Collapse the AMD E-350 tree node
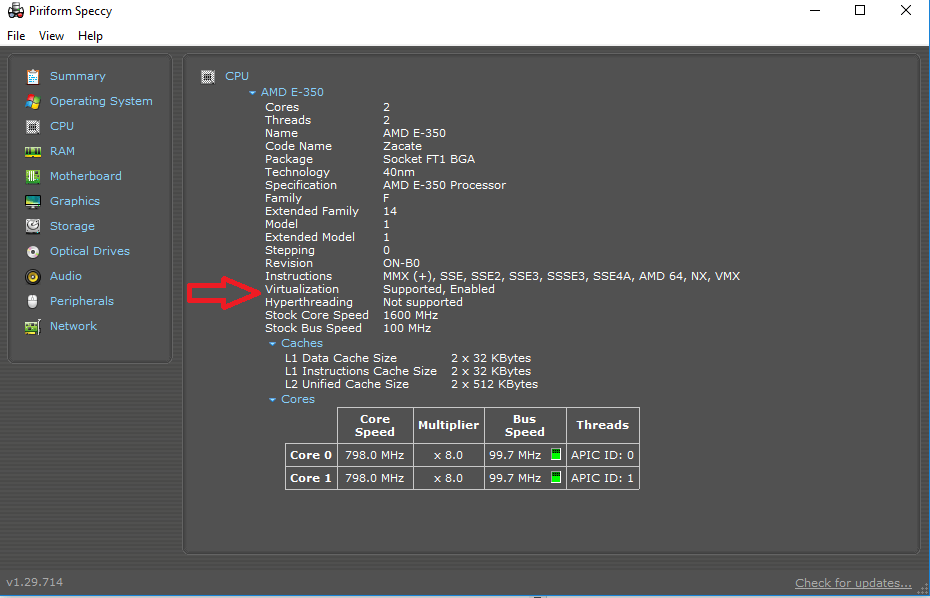 [253, 93]
